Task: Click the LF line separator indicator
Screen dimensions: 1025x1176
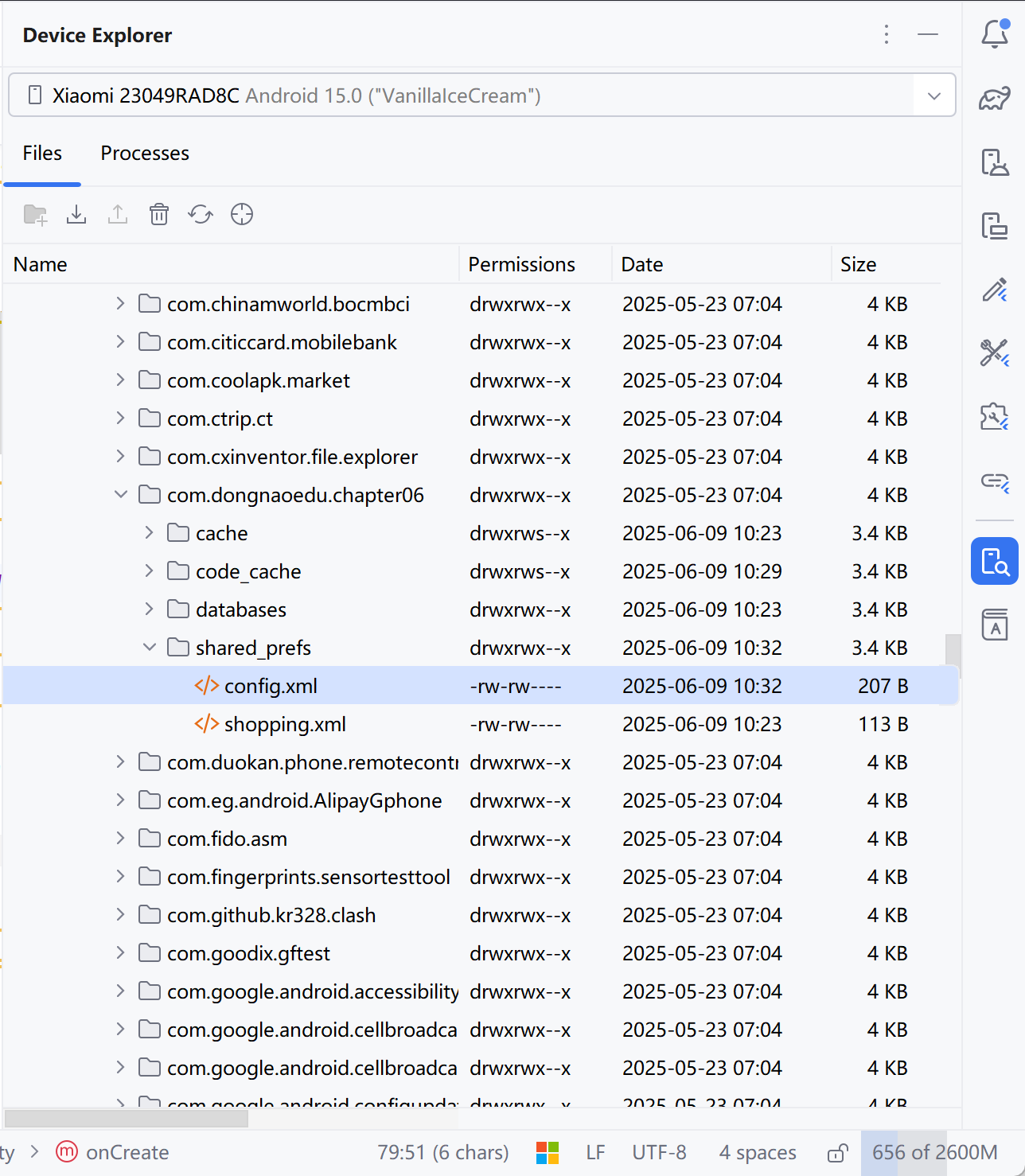Action: (x=595, y=1153)
